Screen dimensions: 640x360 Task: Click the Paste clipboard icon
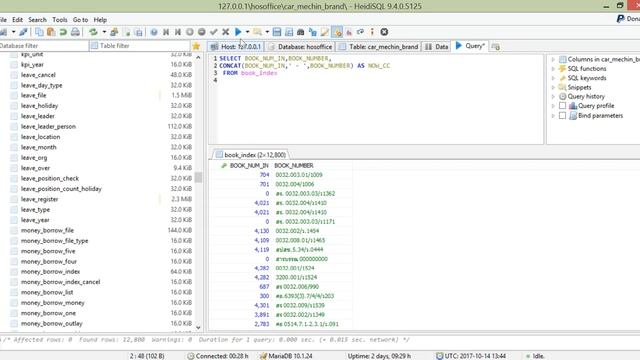click(51, 32)
